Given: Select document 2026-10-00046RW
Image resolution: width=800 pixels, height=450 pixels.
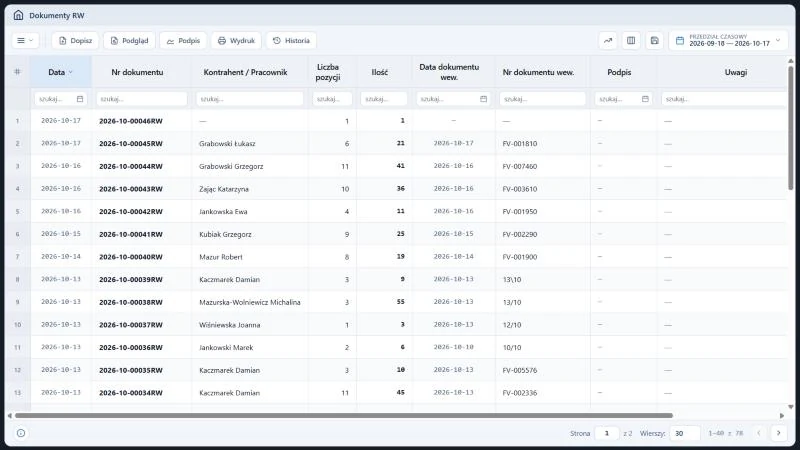Looking at the screenshot, I should [x=131, y=121].
